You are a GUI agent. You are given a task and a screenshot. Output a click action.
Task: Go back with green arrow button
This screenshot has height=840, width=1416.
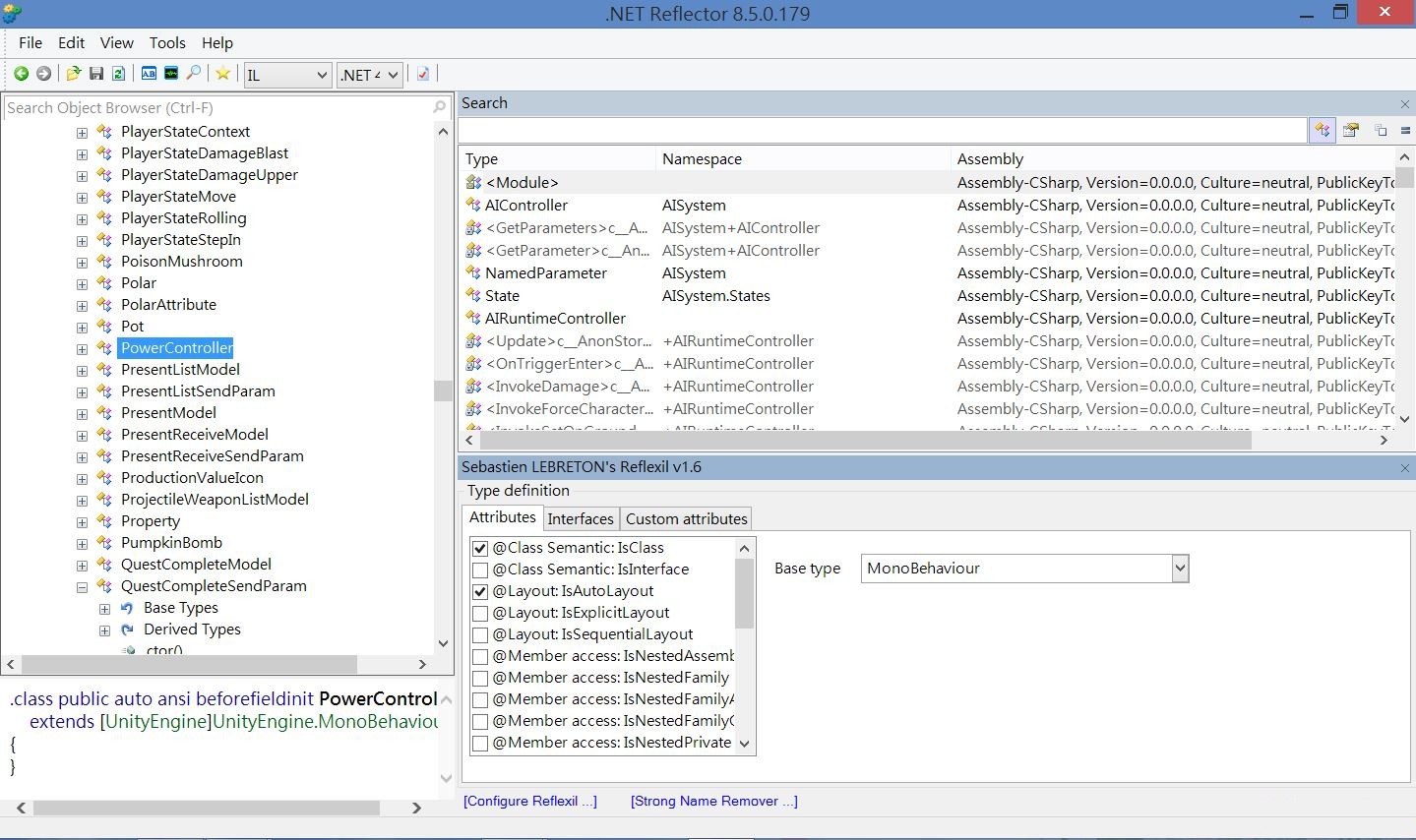pyautogui.click(x=21, y=74)
